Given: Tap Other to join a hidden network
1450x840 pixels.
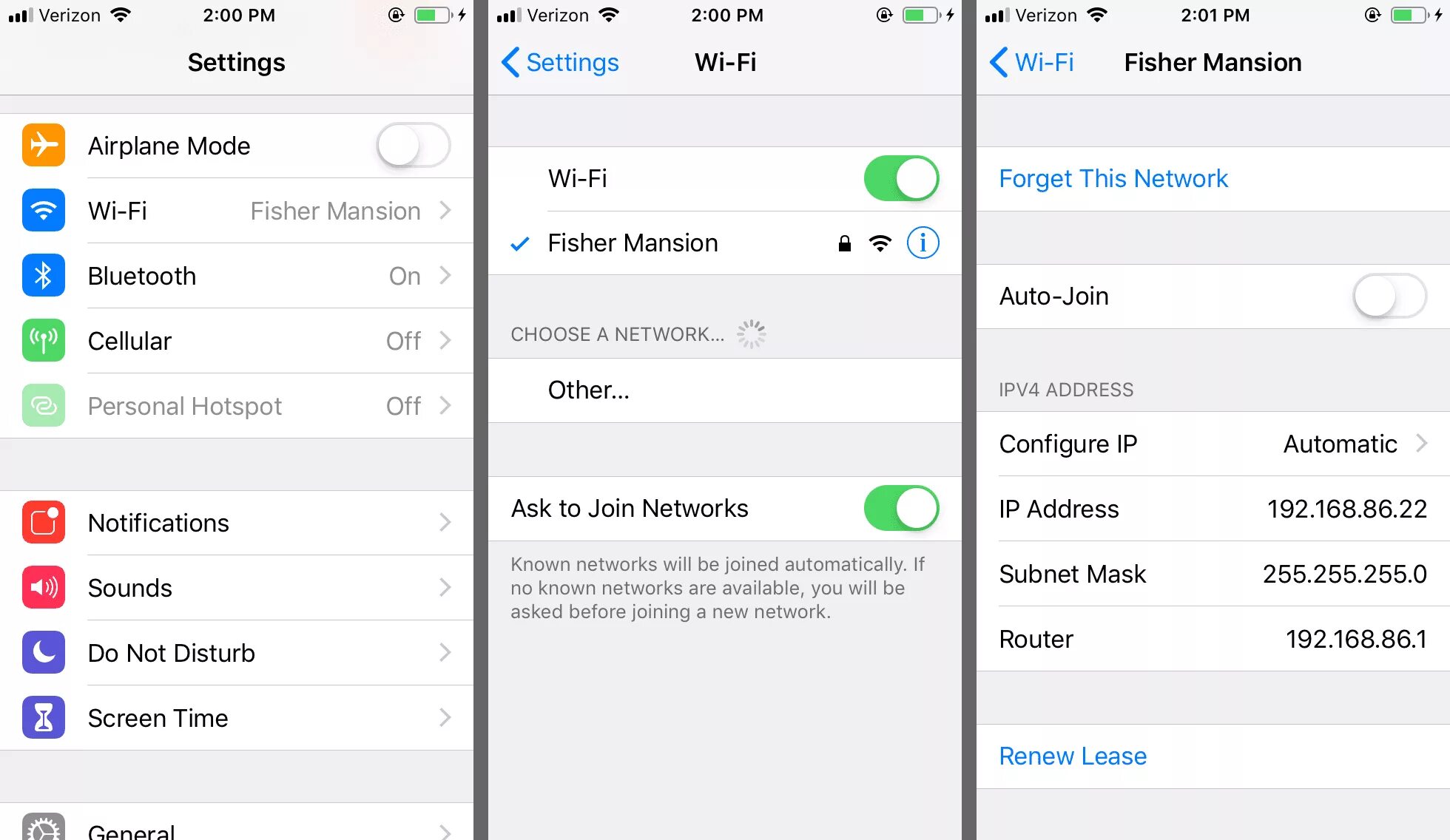Looking at the screenshot, I should (x=589, y=389).
